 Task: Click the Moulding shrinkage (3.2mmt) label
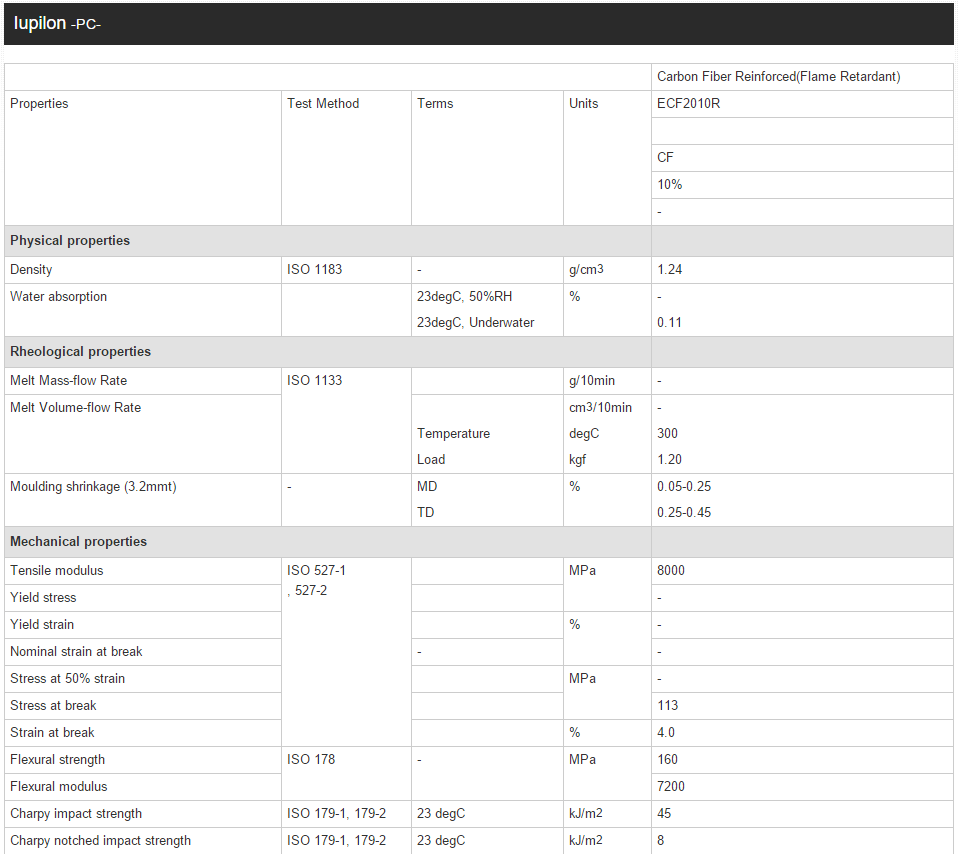(93, 486)
